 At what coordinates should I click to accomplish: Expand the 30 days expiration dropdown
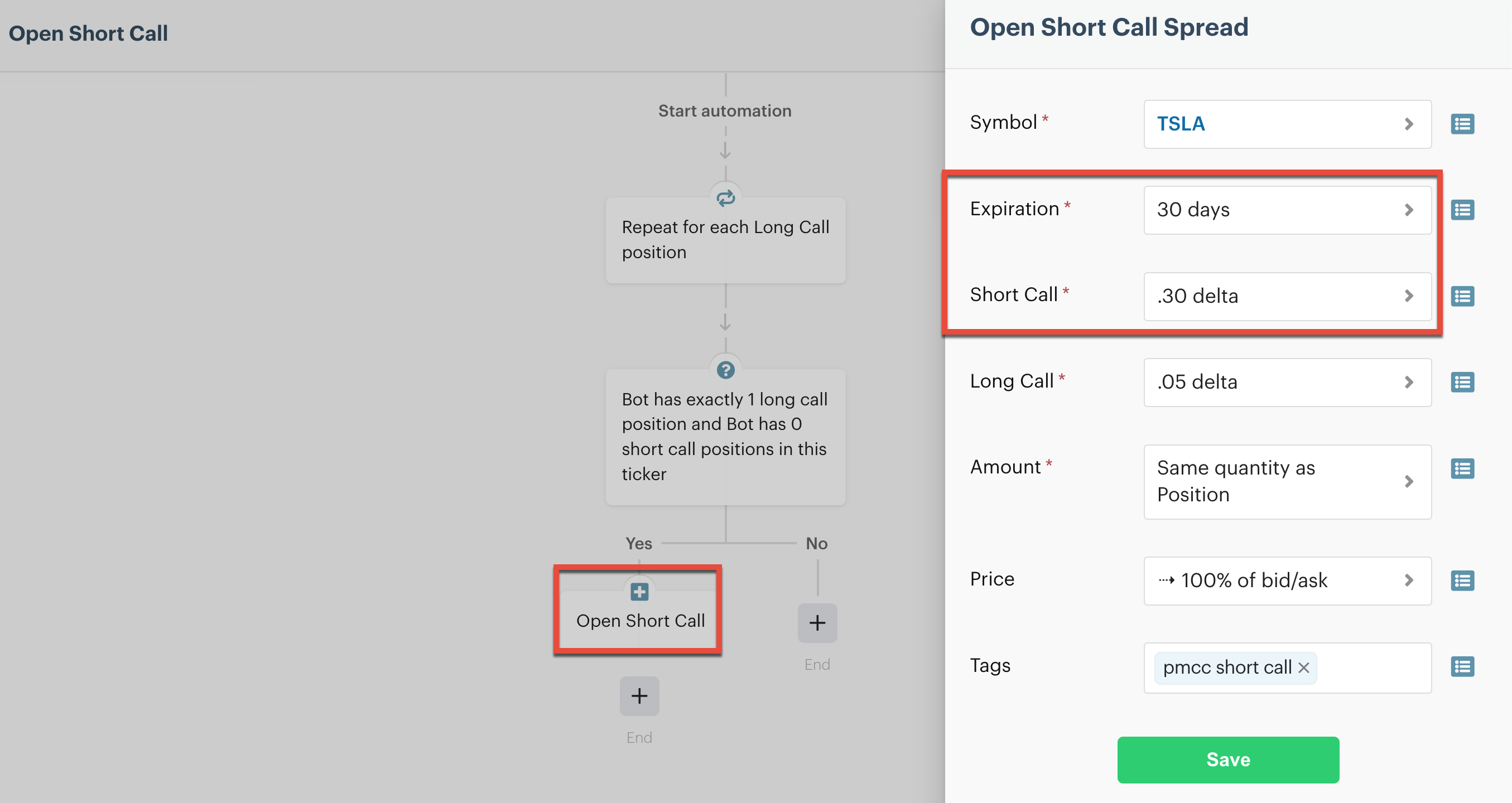pyautogui.click(x=1287, y=210)
